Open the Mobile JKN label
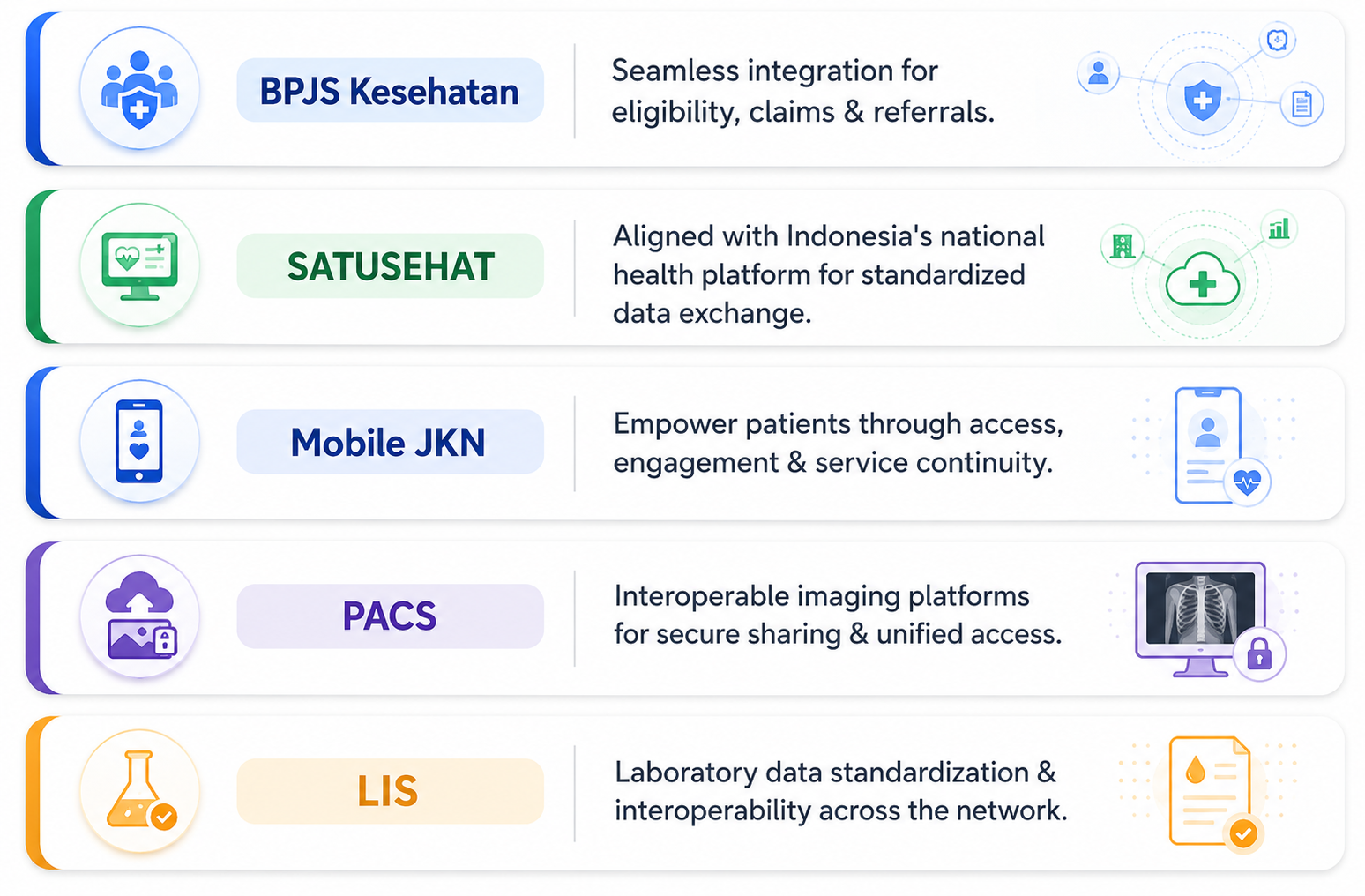1365x896 pixels. coord(390,442)
